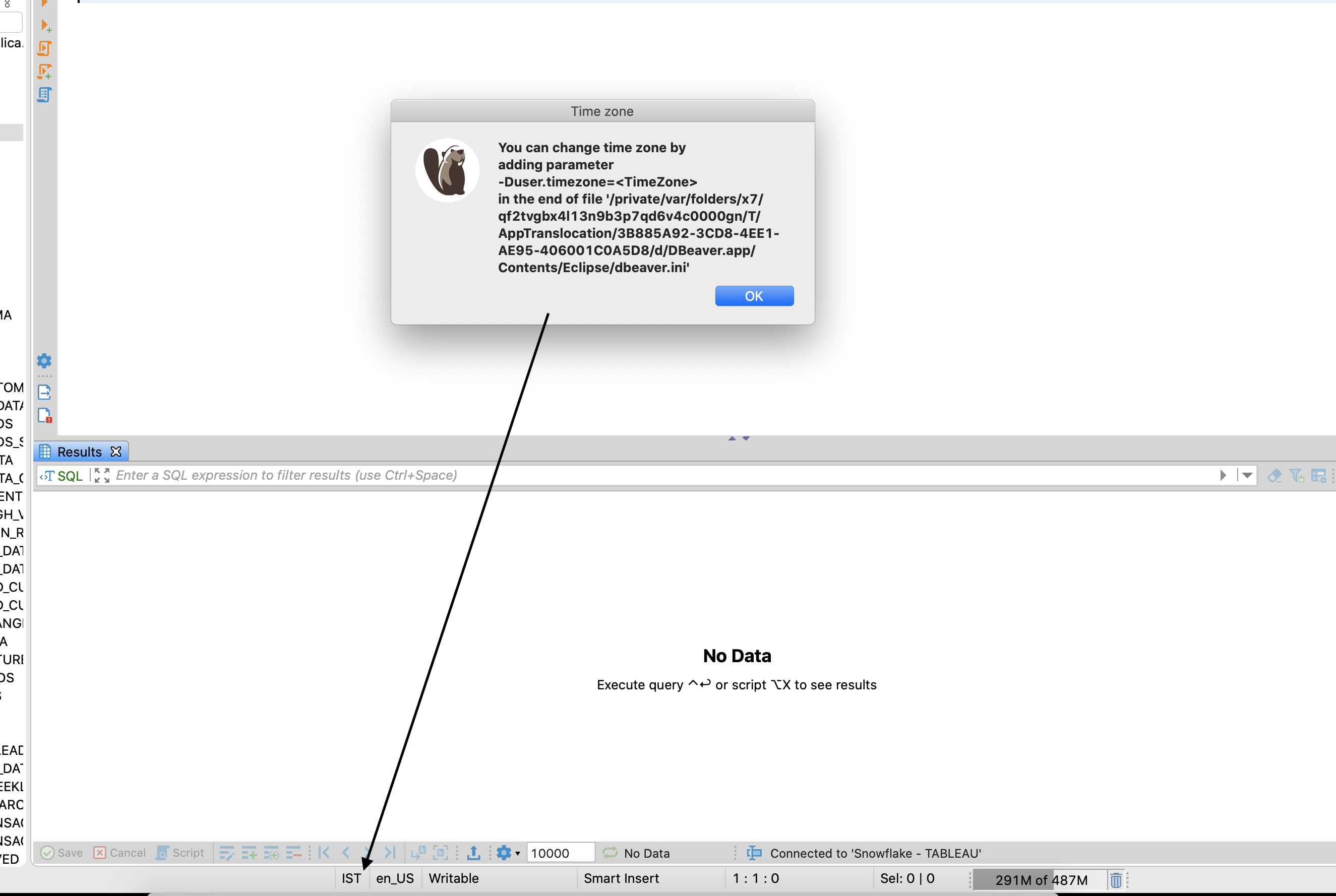The height and width of the screenshot is (896, 1336).
Task: Delete the current result row
Action: pos(294,853)
